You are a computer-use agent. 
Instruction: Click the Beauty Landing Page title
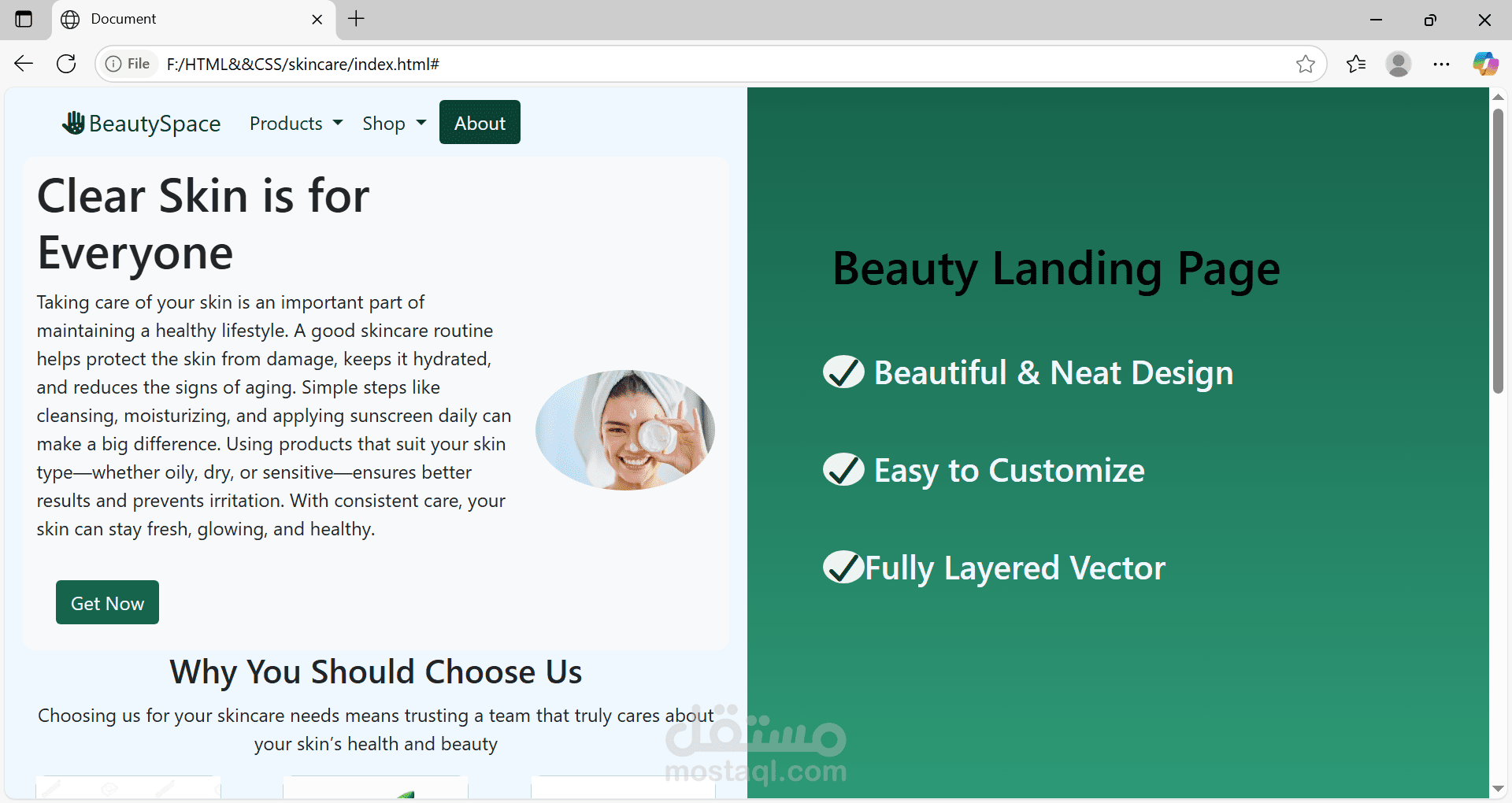1056,269
